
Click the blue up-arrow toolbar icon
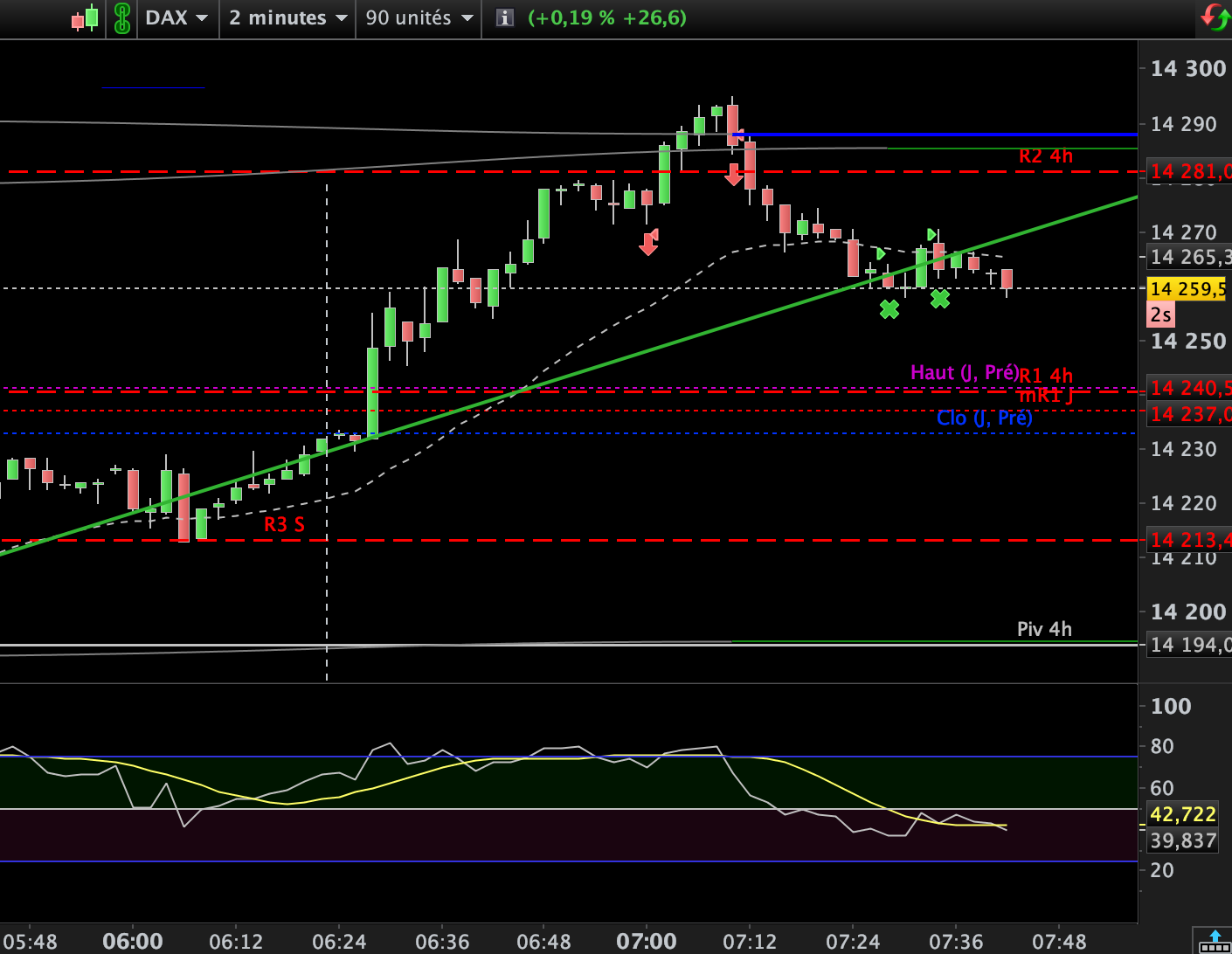[1215, 942]
